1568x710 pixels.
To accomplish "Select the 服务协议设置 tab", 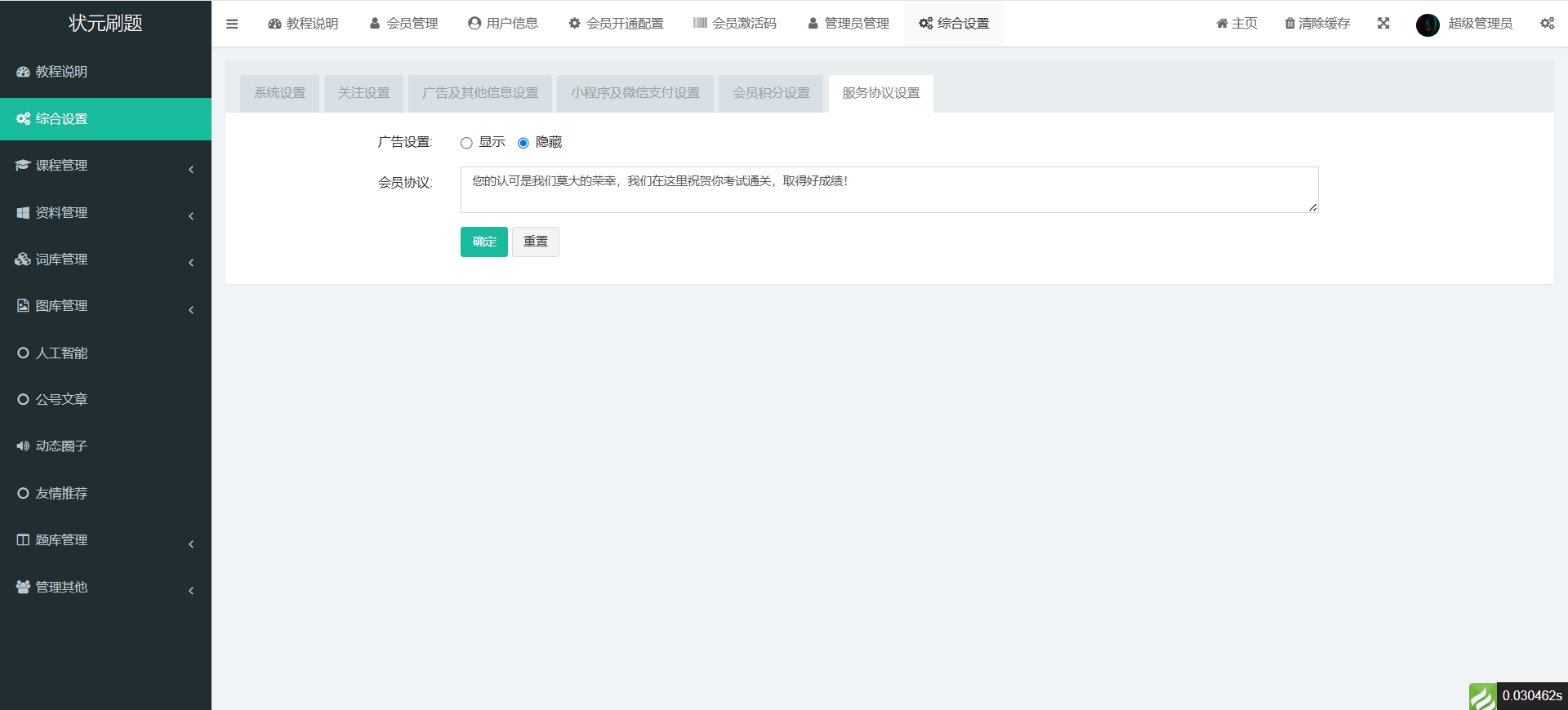I will pos(881,93).
